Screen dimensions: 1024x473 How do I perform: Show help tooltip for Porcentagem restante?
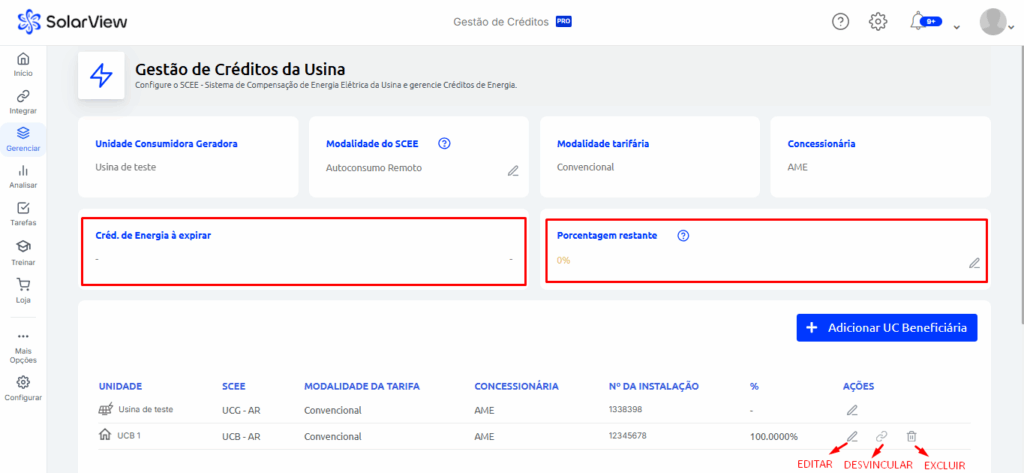[684, 236]
